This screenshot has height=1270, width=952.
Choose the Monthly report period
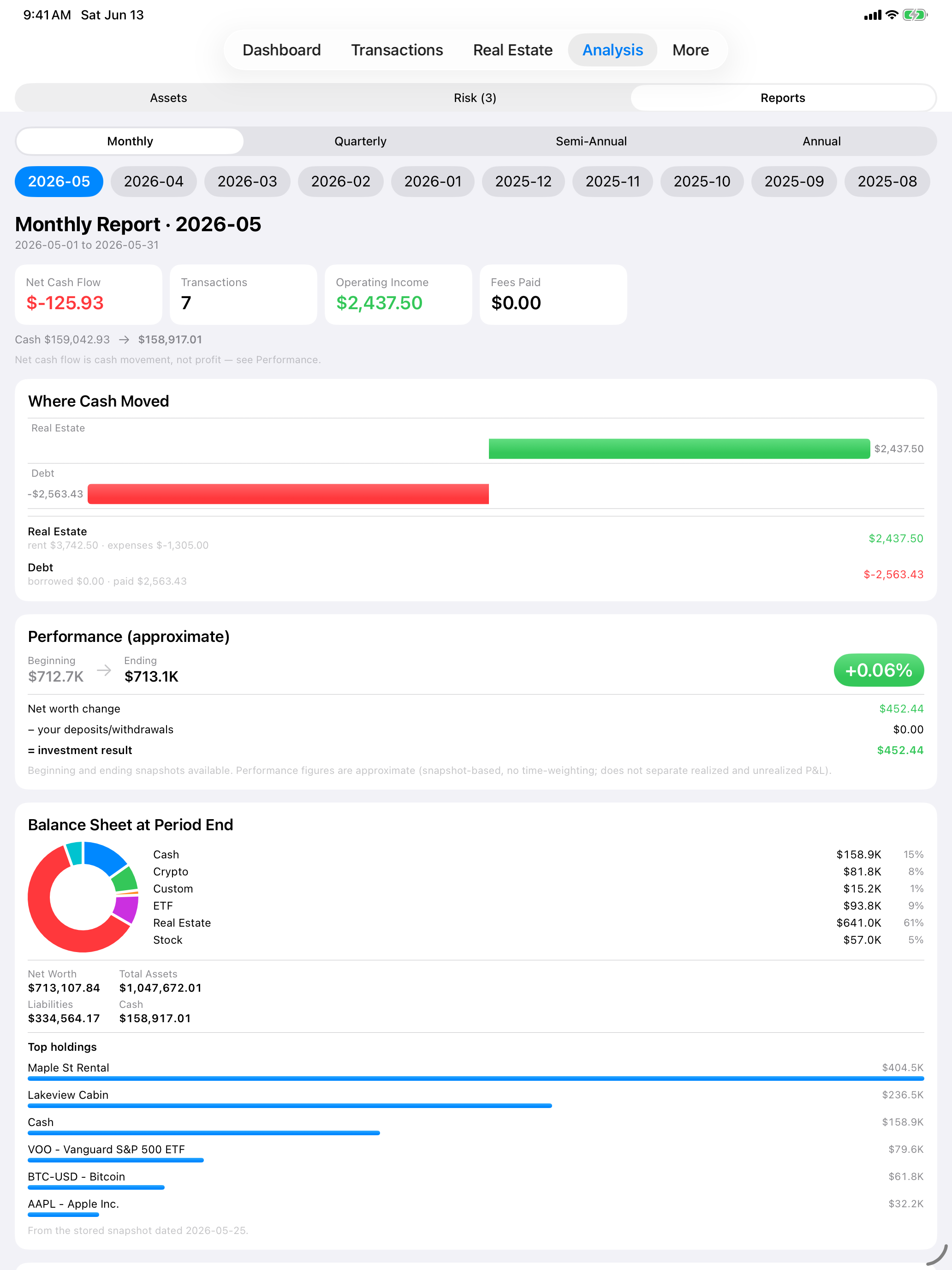pos(130,141)
